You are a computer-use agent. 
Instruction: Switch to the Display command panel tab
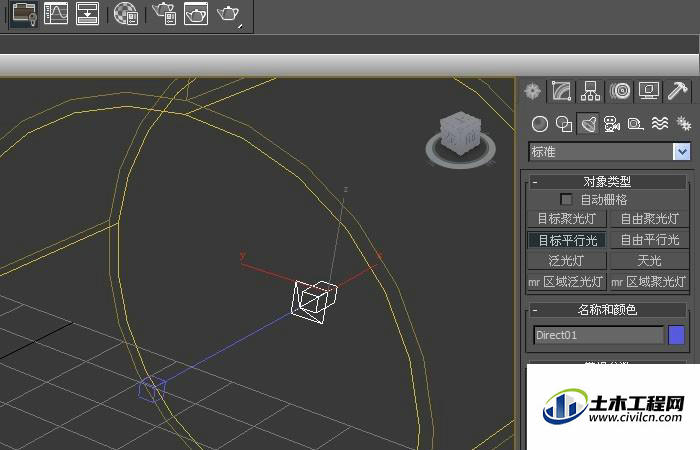[649, 91]
